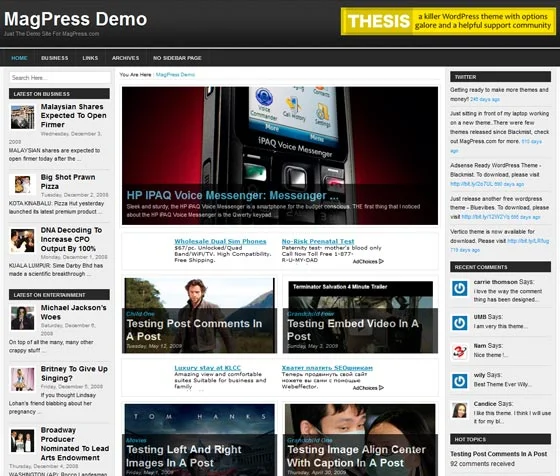Click Michael Jackson's Woes thumbnail
Image resolution: width=560 pixels, height=476 pixels.
click(x=22, y=318)
